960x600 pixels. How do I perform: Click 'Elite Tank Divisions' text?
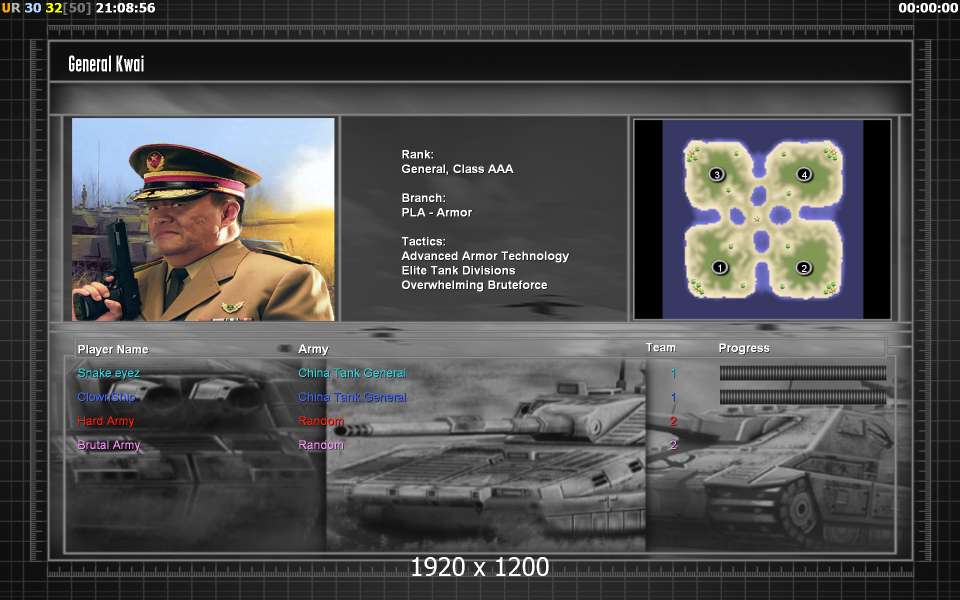click(458, 270)
